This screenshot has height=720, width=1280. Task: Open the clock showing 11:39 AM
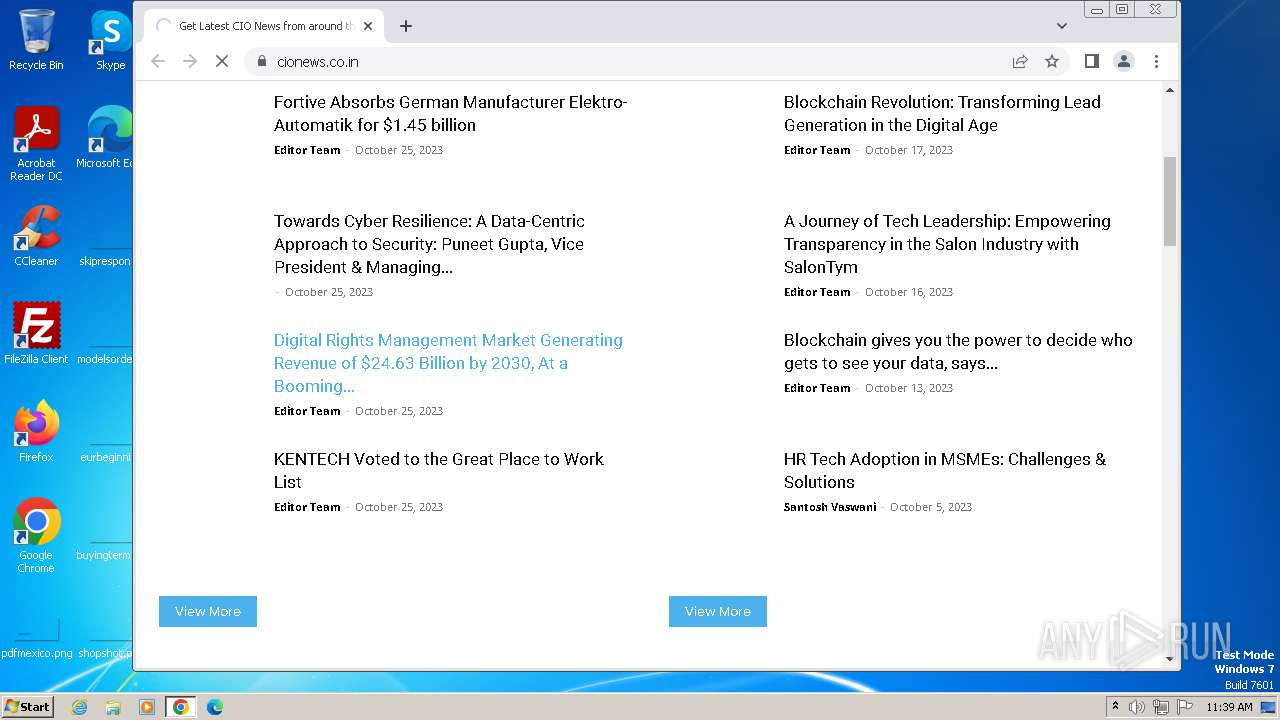(x=1229, y=707)
